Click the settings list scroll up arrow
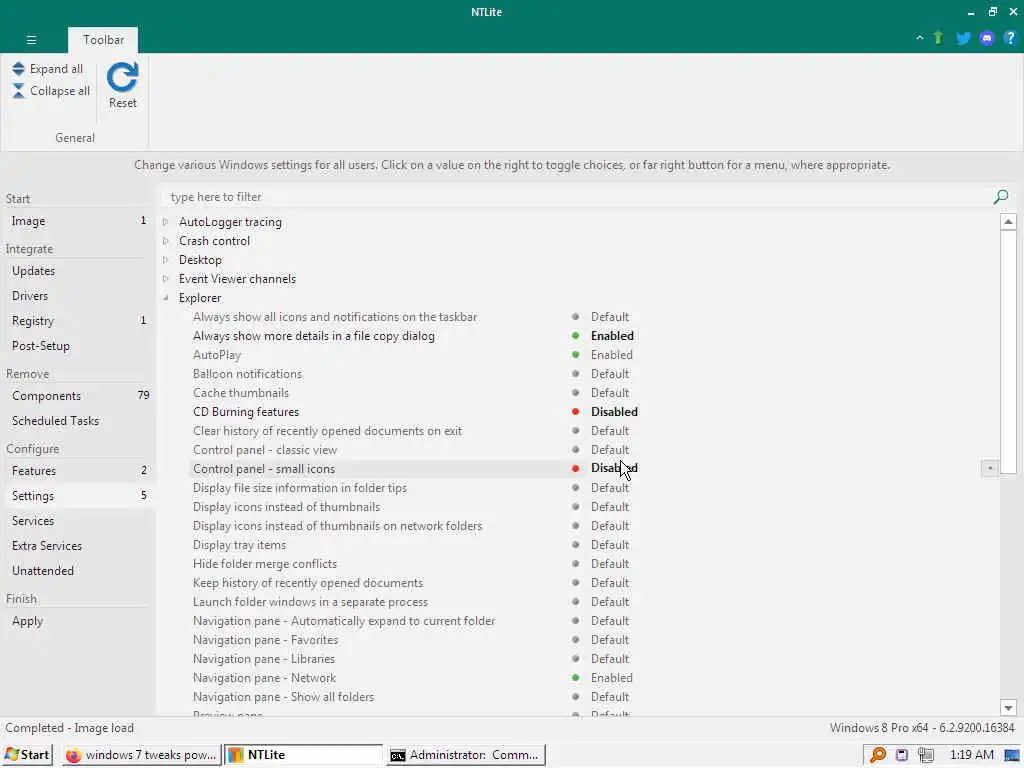Image resolution: width=1024 pixels, height=768 pixels. [x=1008, y=222]
